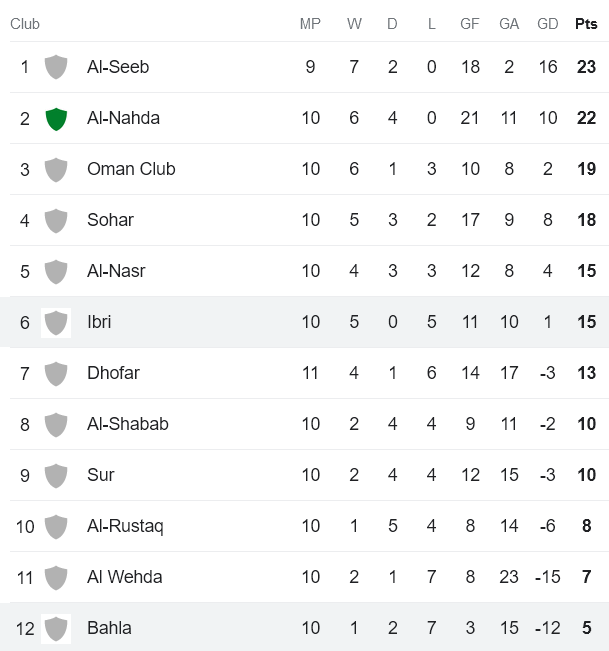Open the Al Wehda team link
Image resolution: width=609 pixels, height=651 pixels.
click(x=124, y=577)
